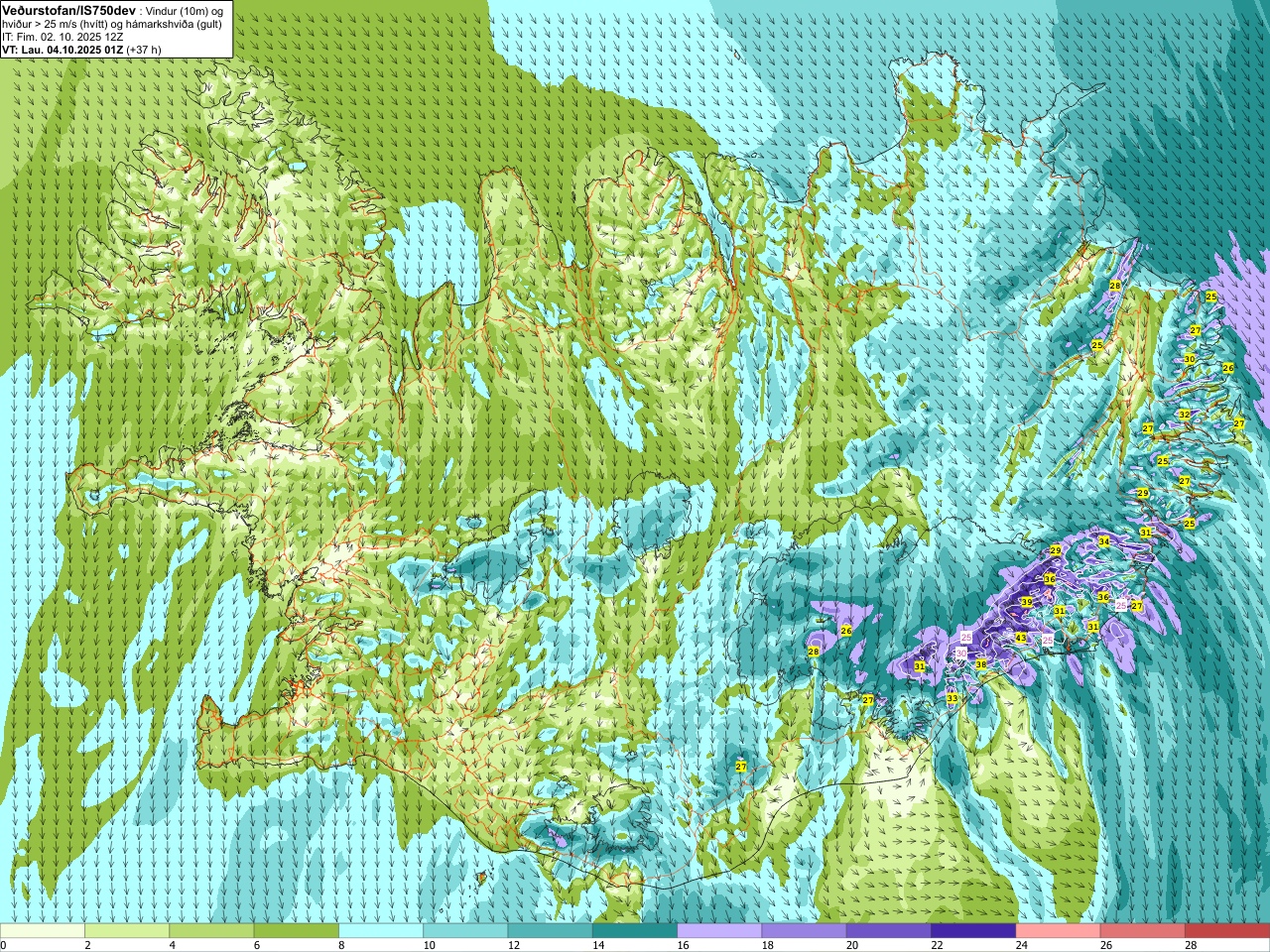
Task: Click the 18–20 m/s medium purple legend swatch
Action: (805, 931)
